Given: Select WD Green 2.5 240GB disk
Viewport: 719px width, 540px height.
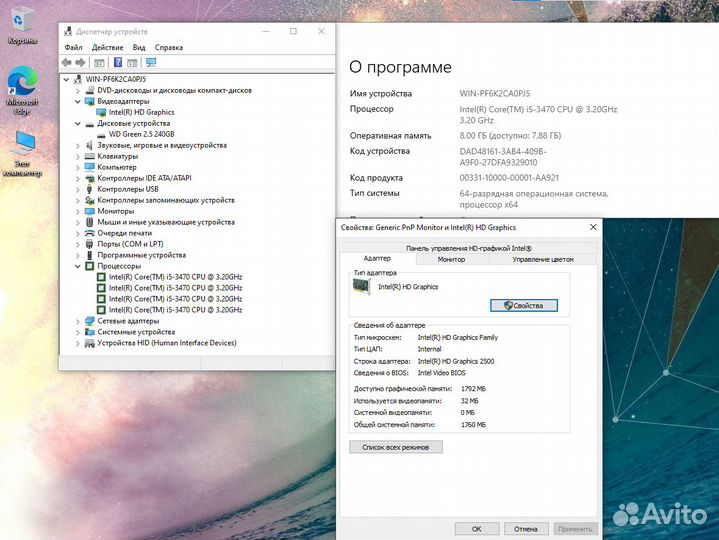Looking at the screenshot, I should pyautogui.click(x=141, y=134).
